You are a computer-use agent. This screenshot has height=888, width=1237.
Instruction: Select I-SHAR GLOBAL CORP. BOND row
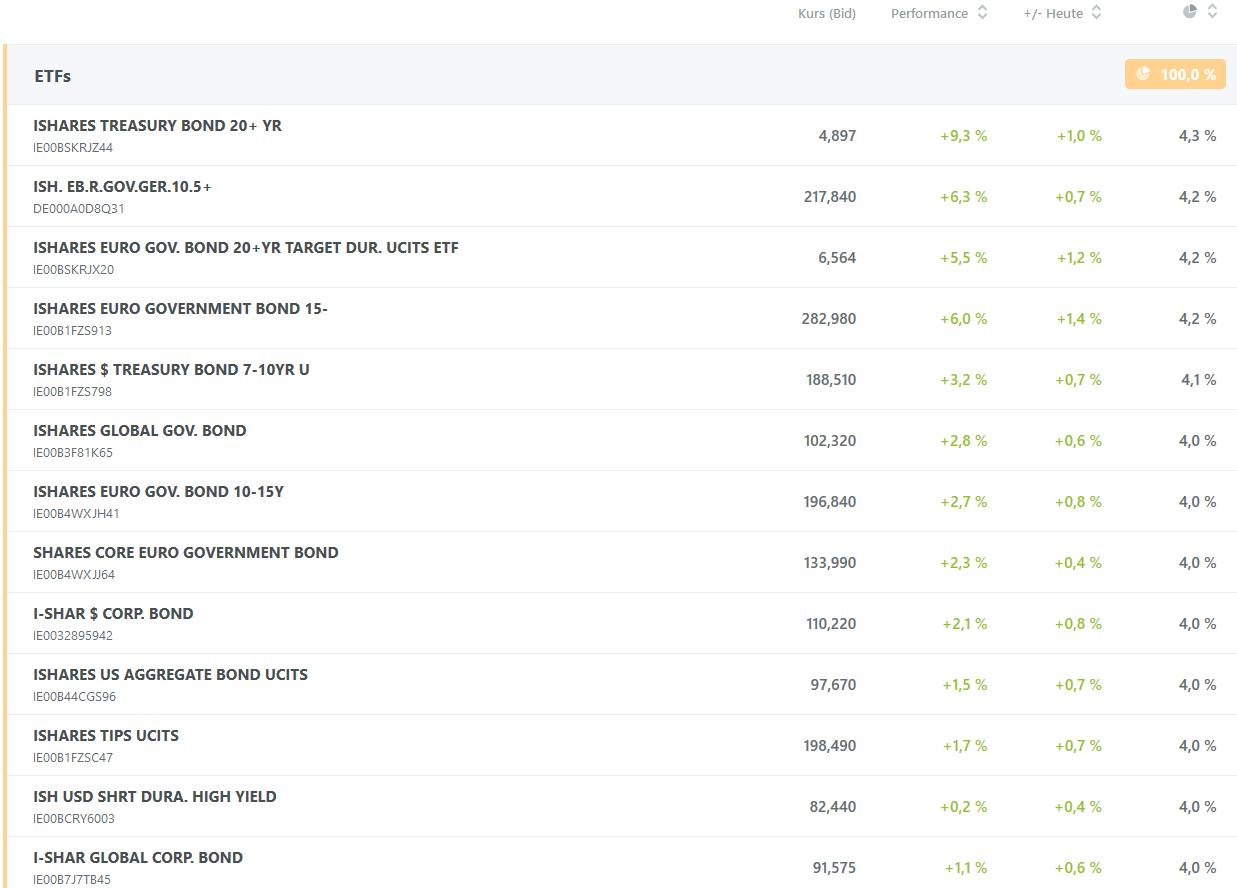[138, 858]
